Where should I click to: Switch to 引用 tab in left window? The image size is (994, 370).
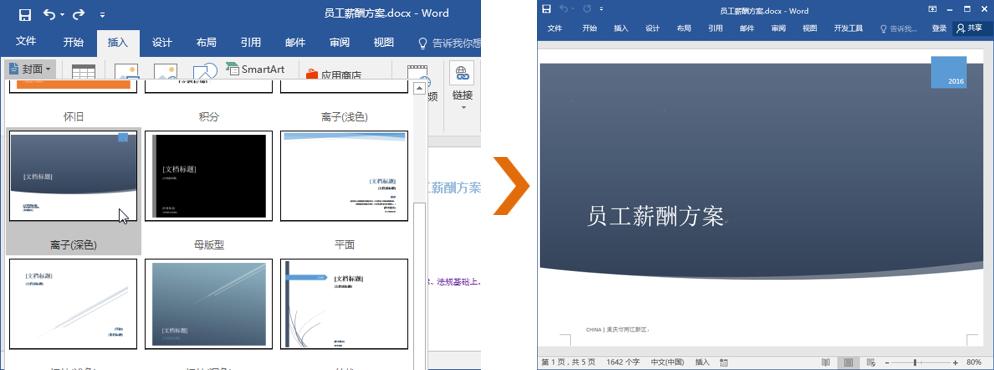pyautogui.click(x=250, y=42)
